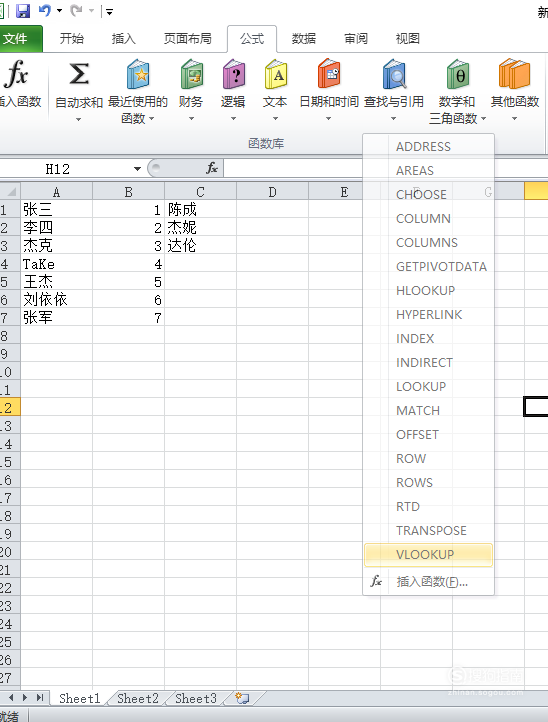The height and width of the screenshot is (722, 548).
Task: Expand the AutoSum dropdown arrow
Action: coord(78,119)
